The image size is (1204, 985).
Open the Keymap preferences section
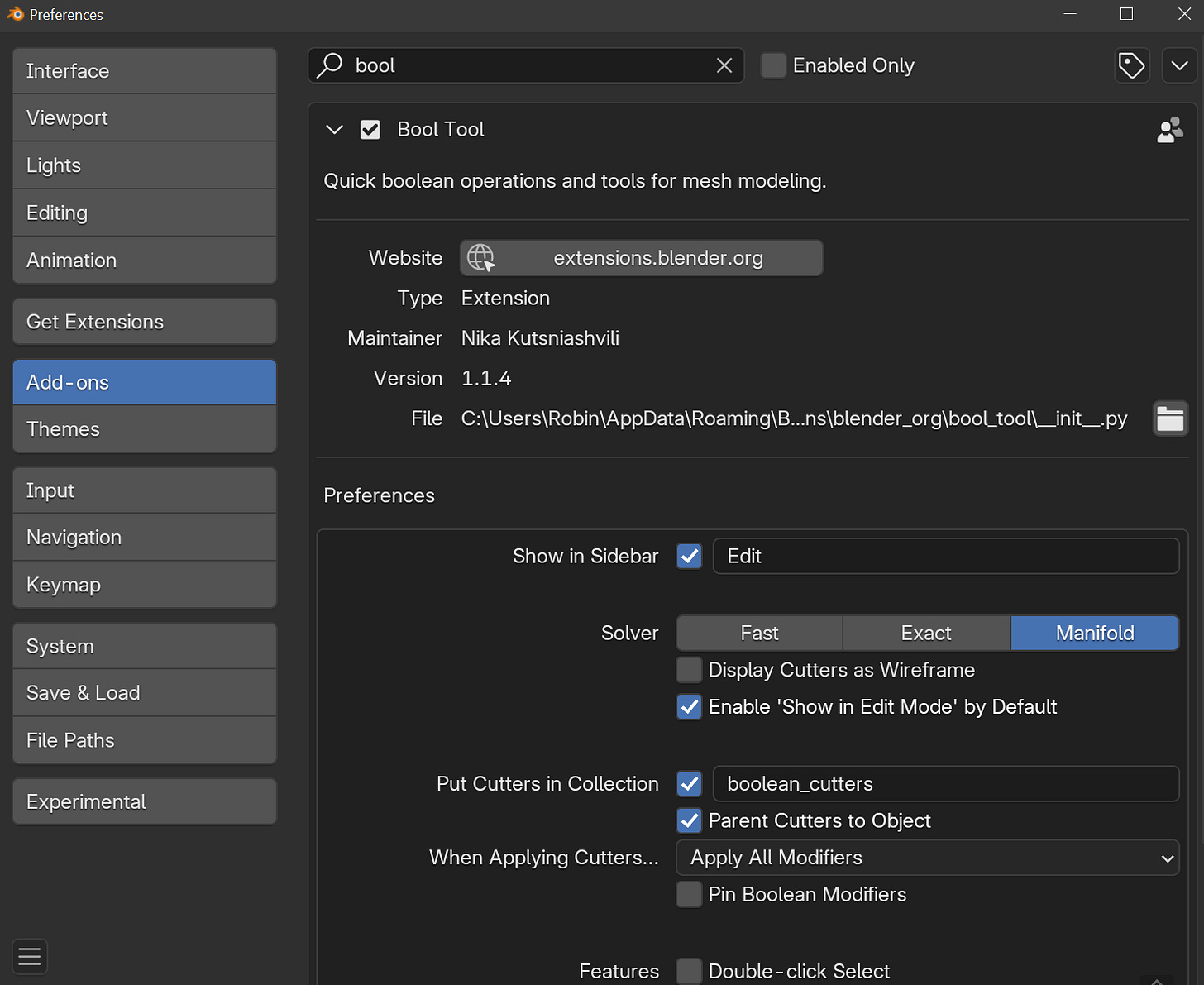145,585
